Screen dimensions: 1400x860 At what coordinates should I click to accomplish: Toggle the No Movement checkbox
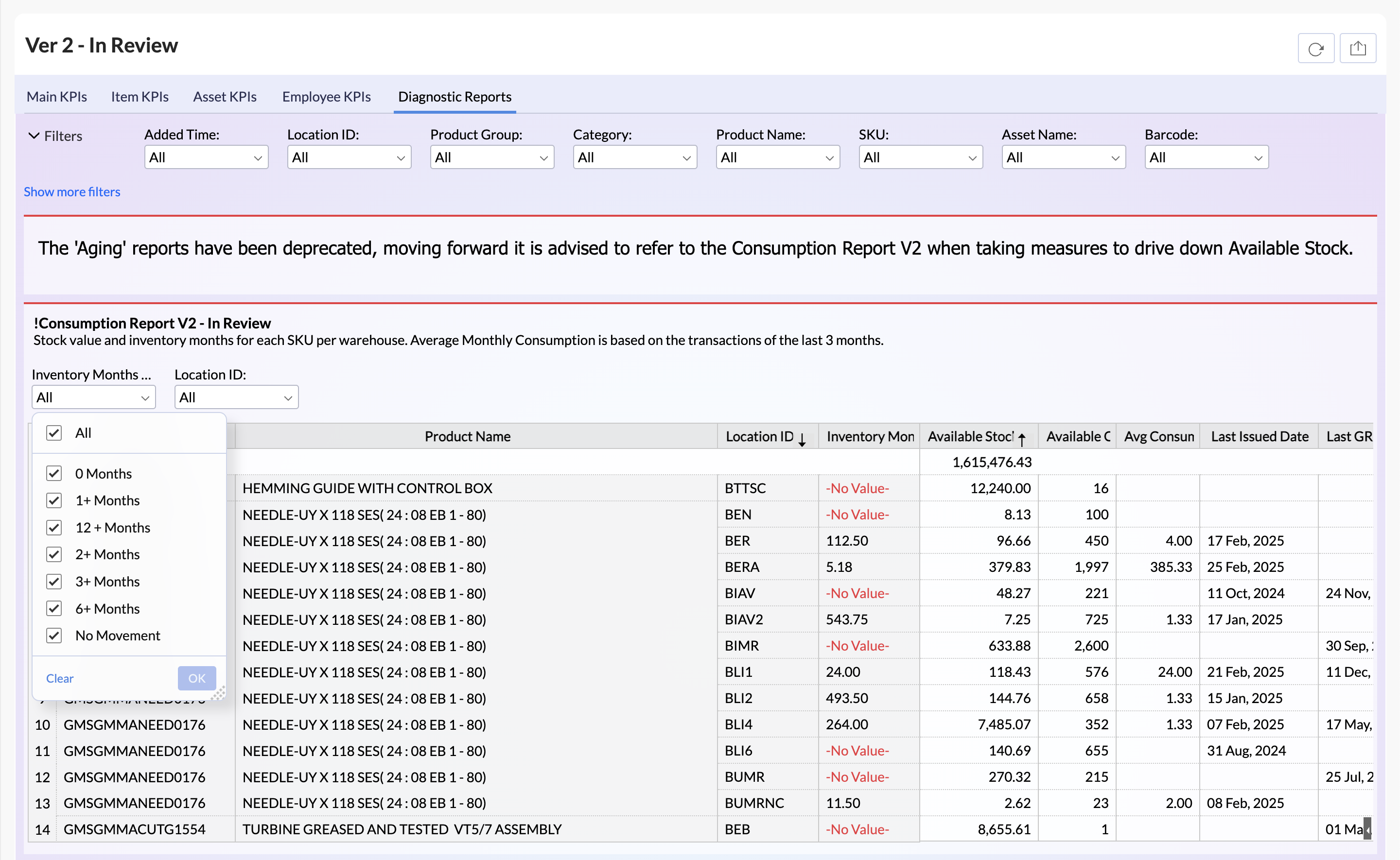point(54,636)
